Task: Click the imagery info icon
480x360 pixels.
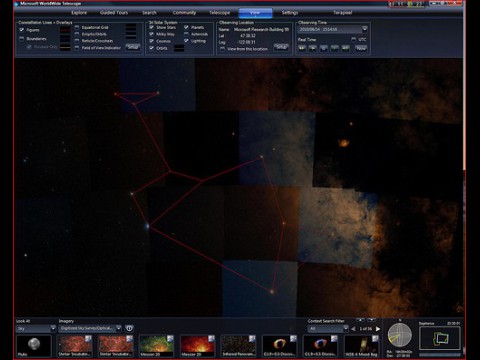Action: [129, 329]
